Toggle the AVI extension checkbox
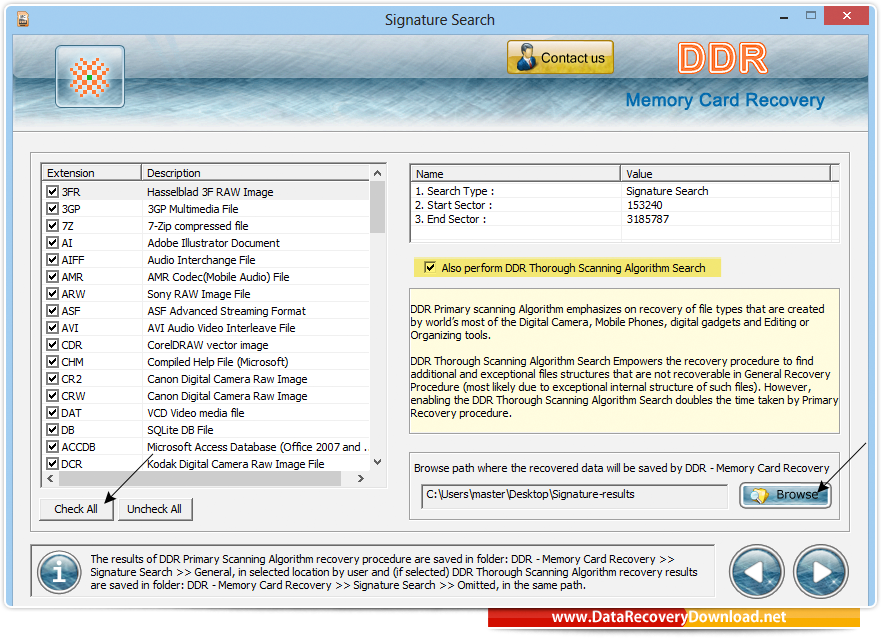The height and width of the screenshot is (638, 881). pyautogui.click(x=53, y=327)
